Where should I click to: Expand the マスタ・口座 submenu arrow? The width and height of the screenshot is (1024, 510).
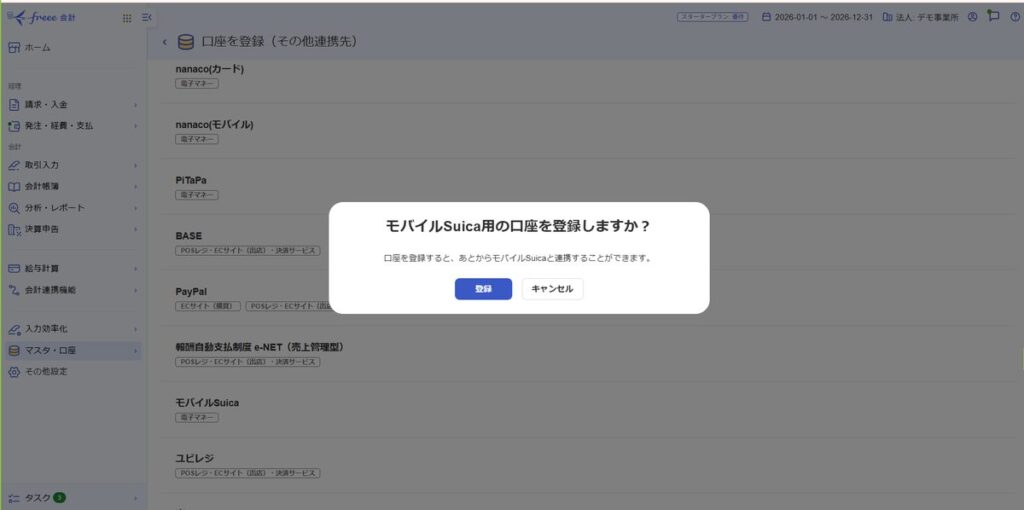pos(136,351)
